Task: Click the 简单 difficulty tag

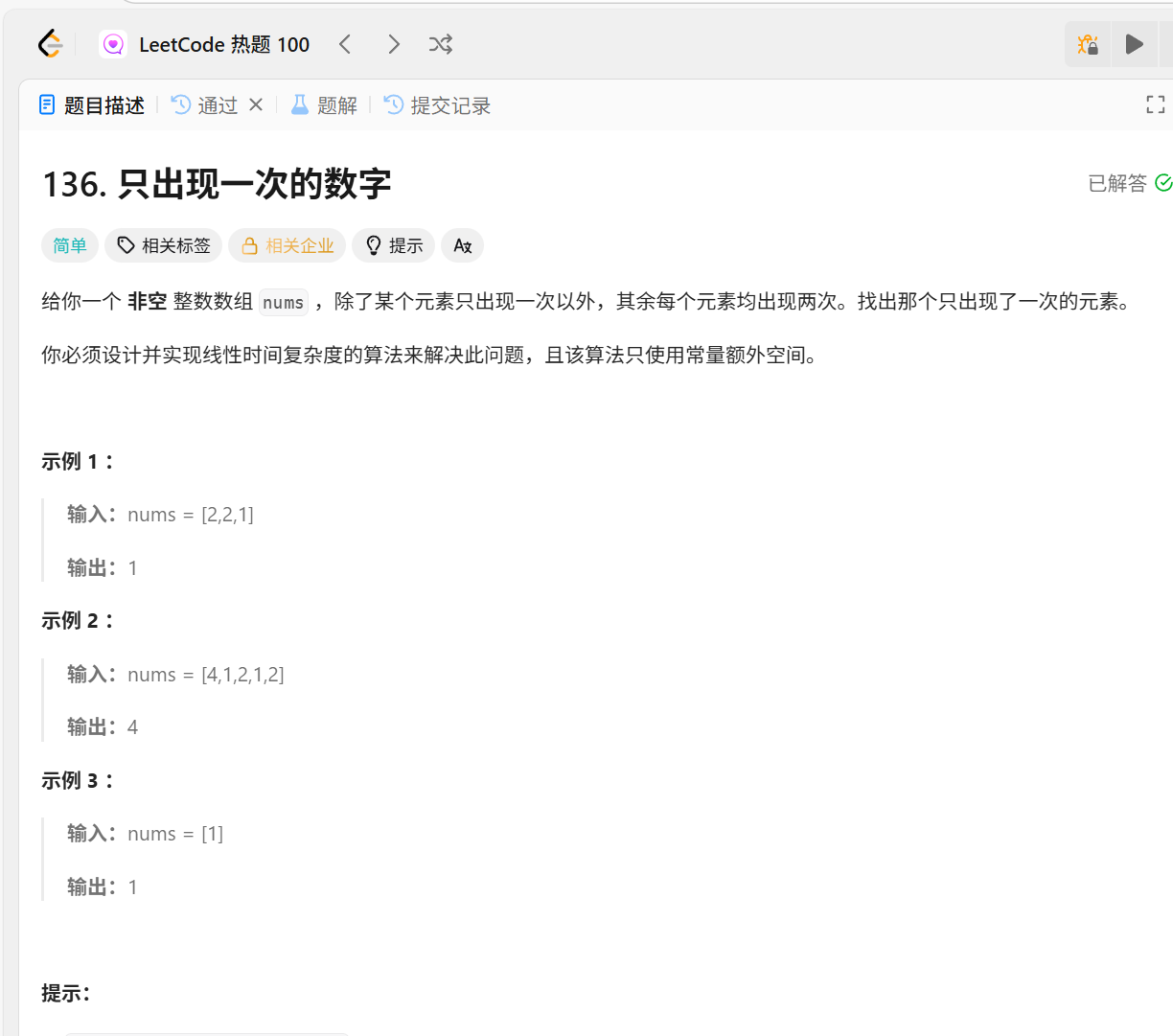Action: [70, 245]
